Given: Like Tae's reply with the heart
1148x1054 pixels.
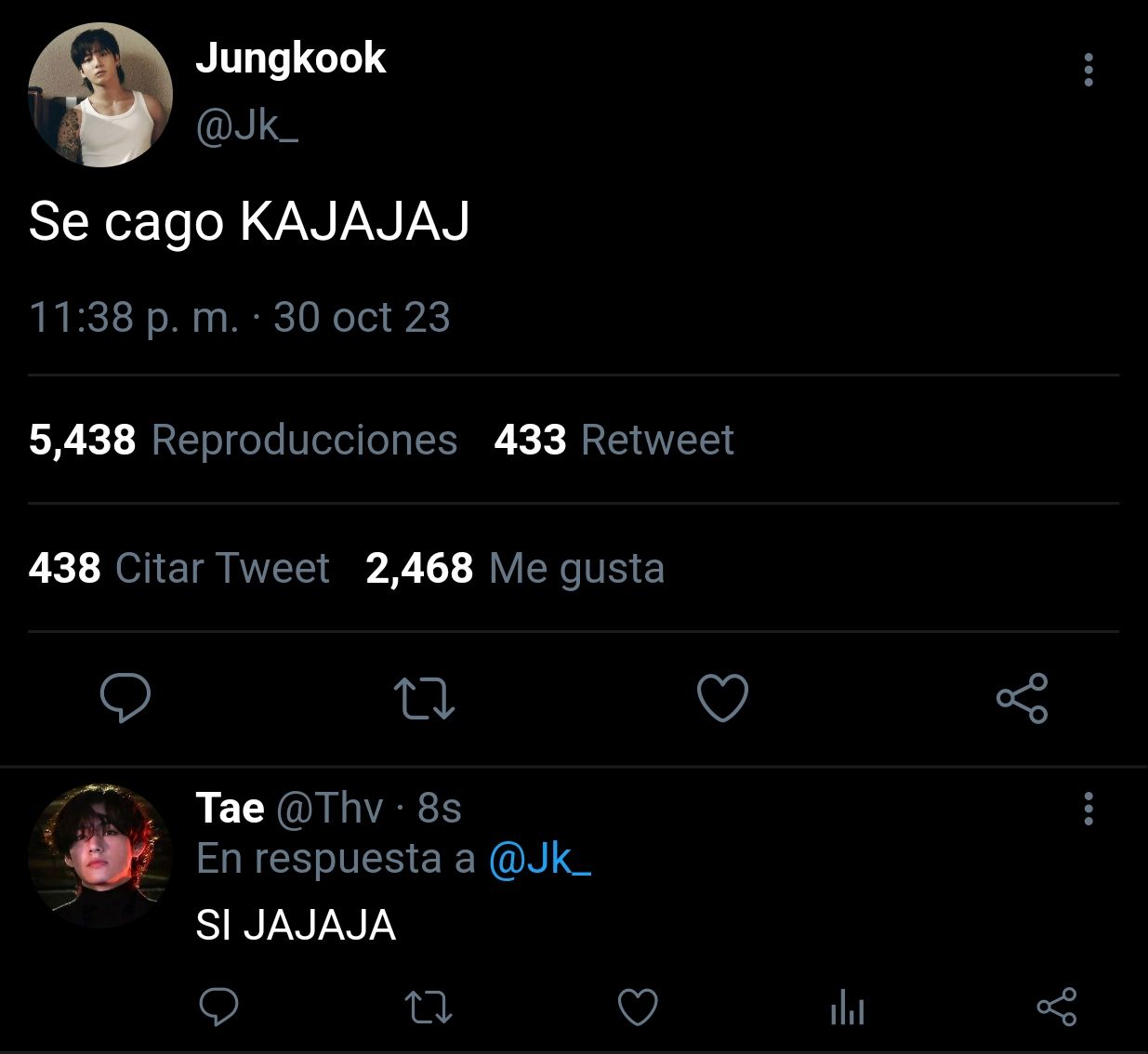Looking at the screenshot, I should (x=638, y=1008).
